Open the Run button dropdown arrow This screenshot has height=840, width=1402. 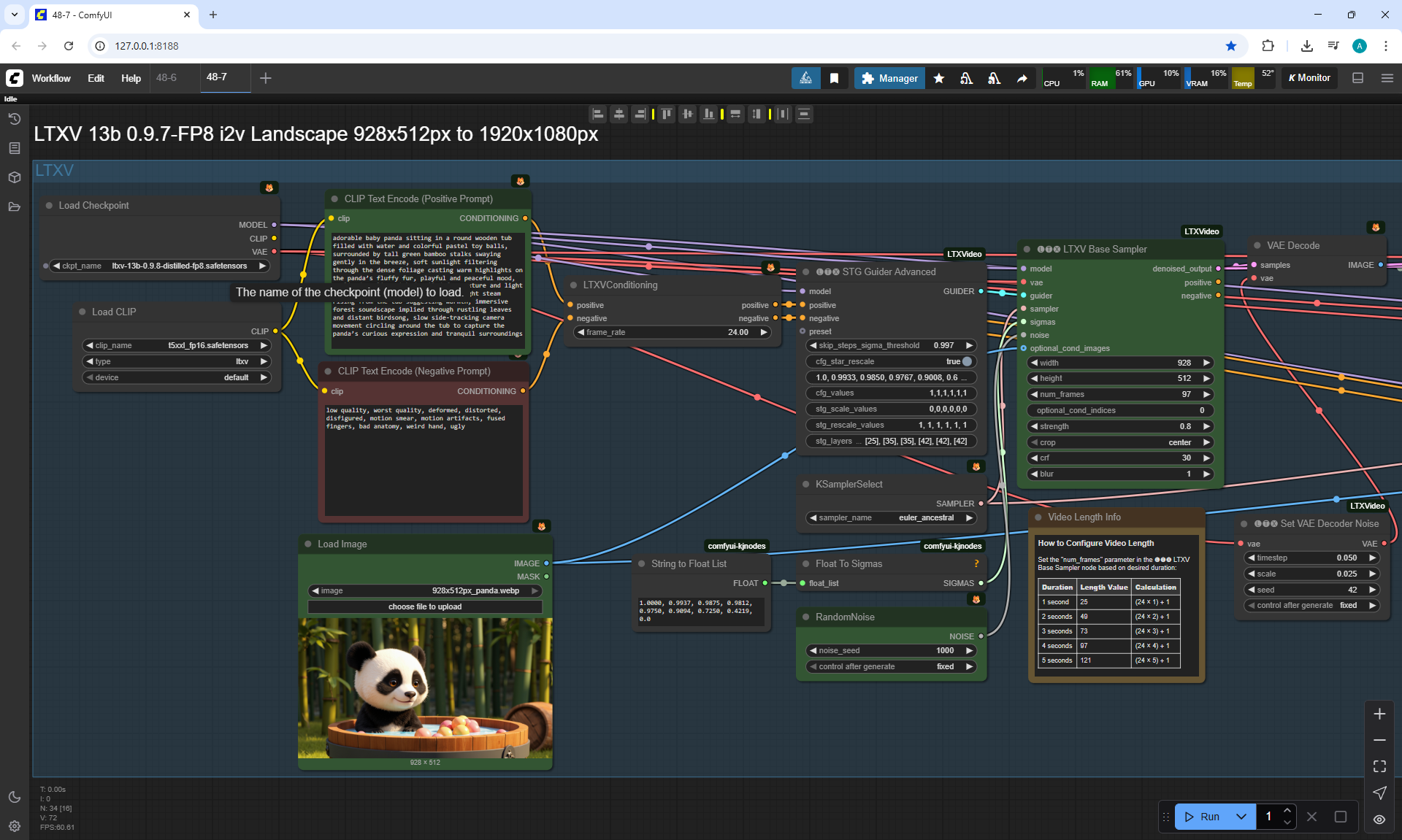[x=1241, y=817]
